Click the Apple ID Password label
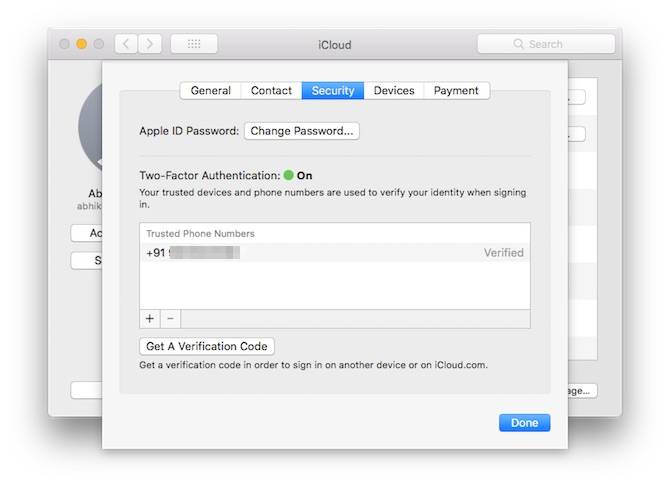670x485 pixels. click(x=189, y=131)
